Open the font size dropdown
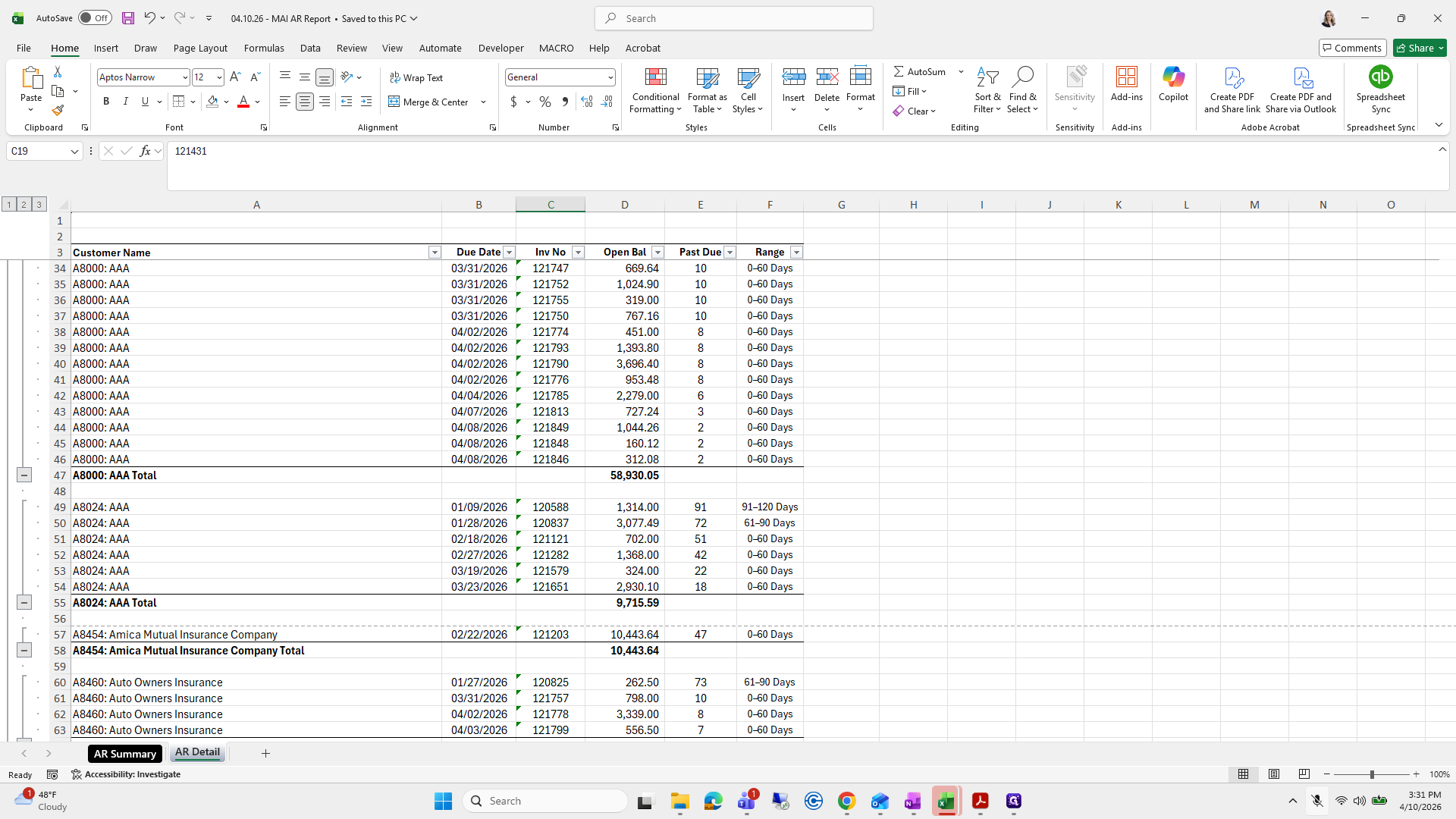This screenshot has width=1456, height=819. pyautogui.click(x=219, y=77)
